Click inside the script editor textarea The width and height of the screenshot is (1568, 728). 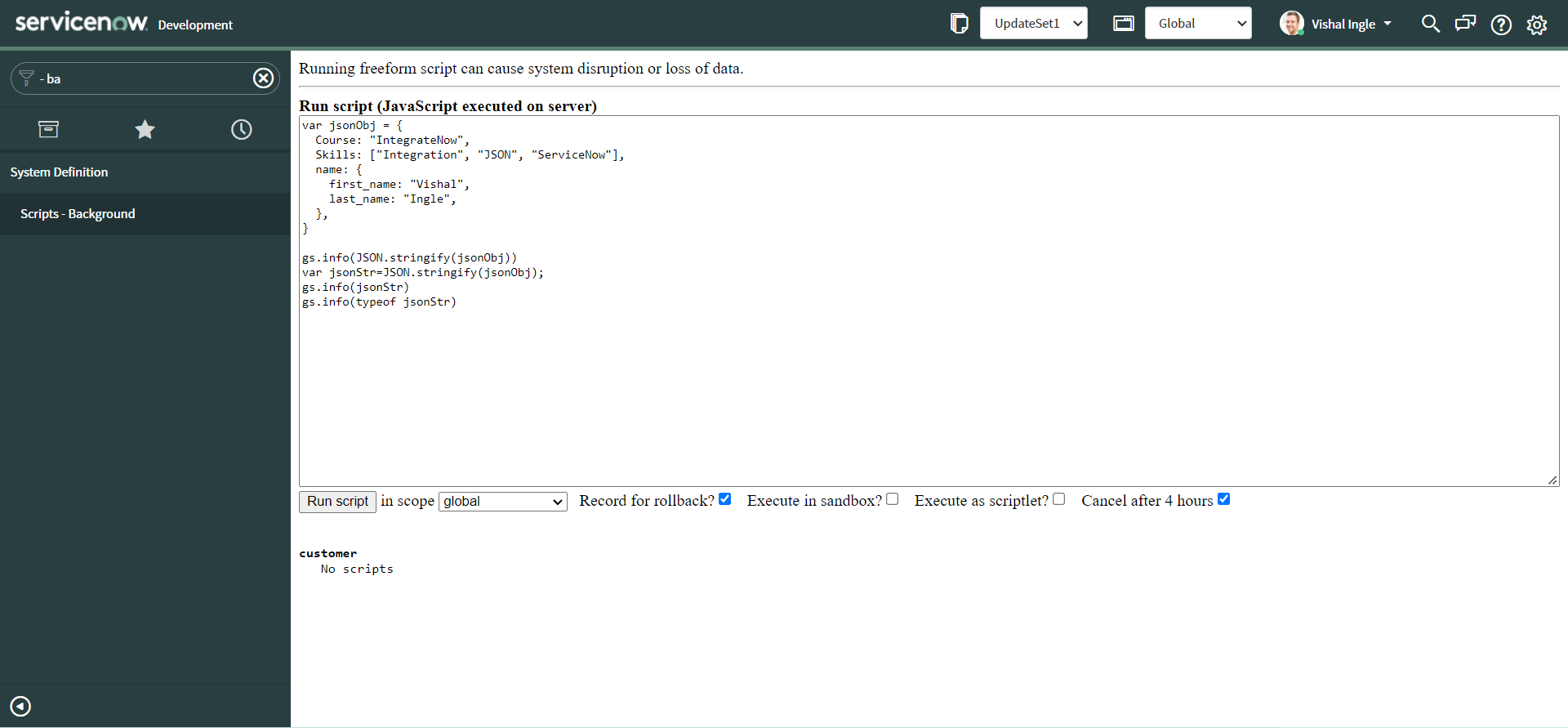pyautogui.click(x=929, y=301)
